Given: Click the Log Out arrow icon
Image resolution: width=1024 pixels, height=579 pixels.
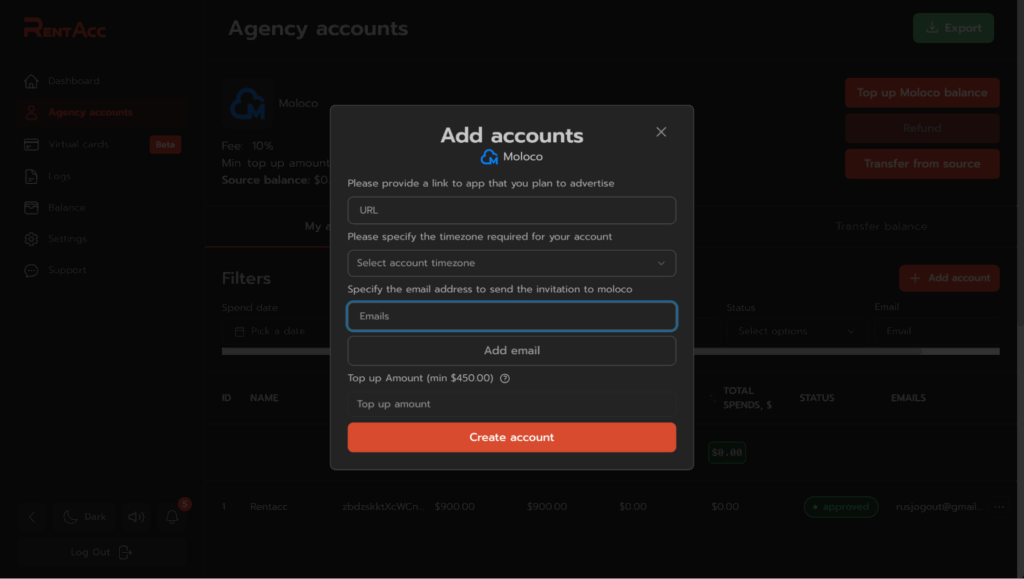Looking at the screenshot, I should 125,552.
